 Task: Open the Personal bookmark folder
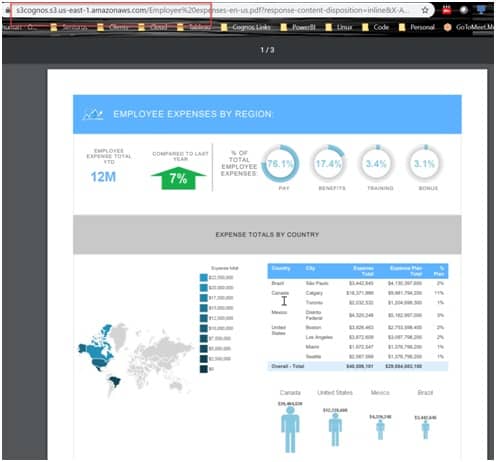click(417, 27)
